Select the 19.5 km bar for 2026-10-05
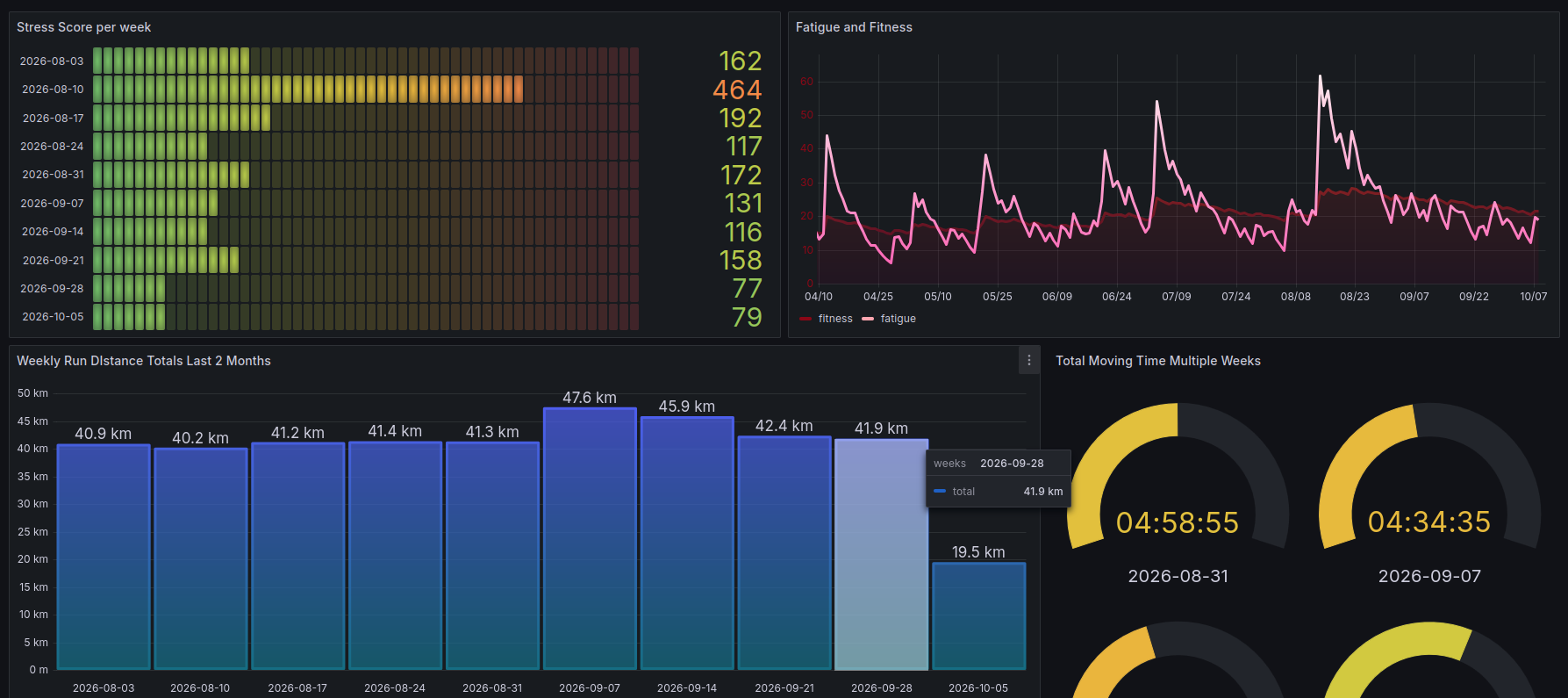Viewport: 1568px width, 698px height. coord(978,615)
